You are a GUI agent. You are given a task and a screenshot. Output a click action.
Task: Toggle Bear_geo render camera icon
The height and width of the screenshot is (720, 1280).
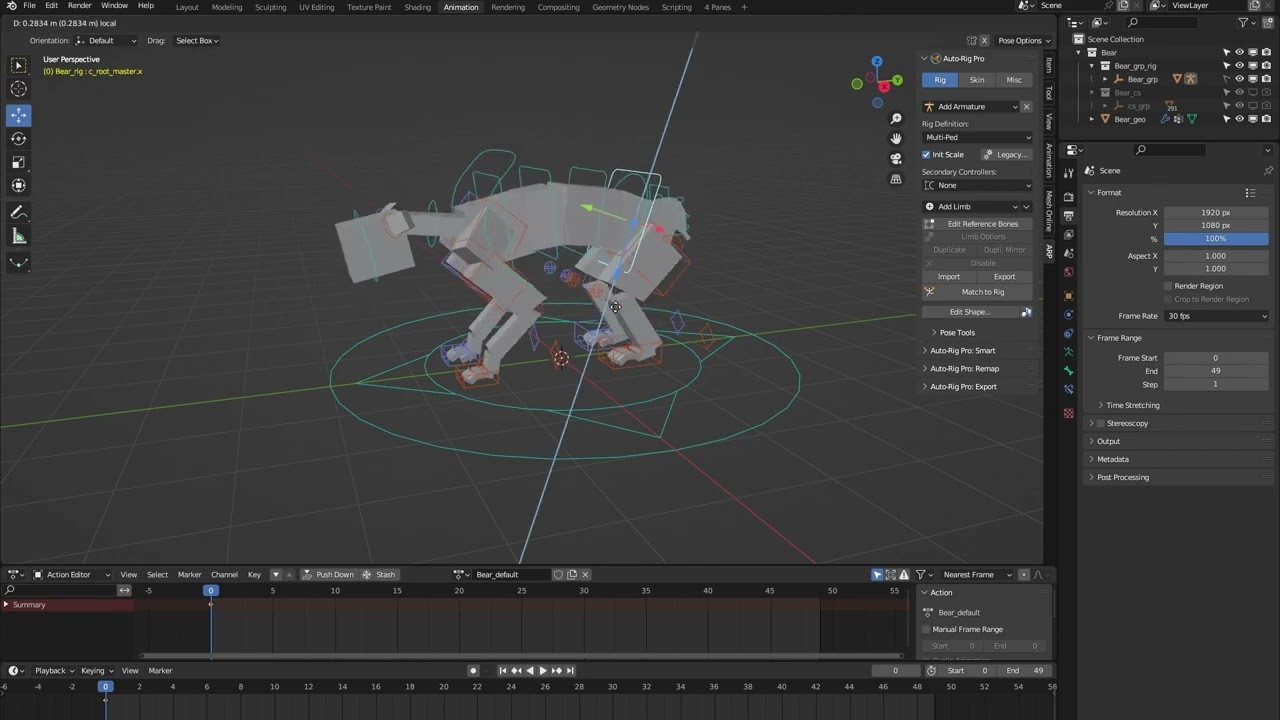[1265, 119]
